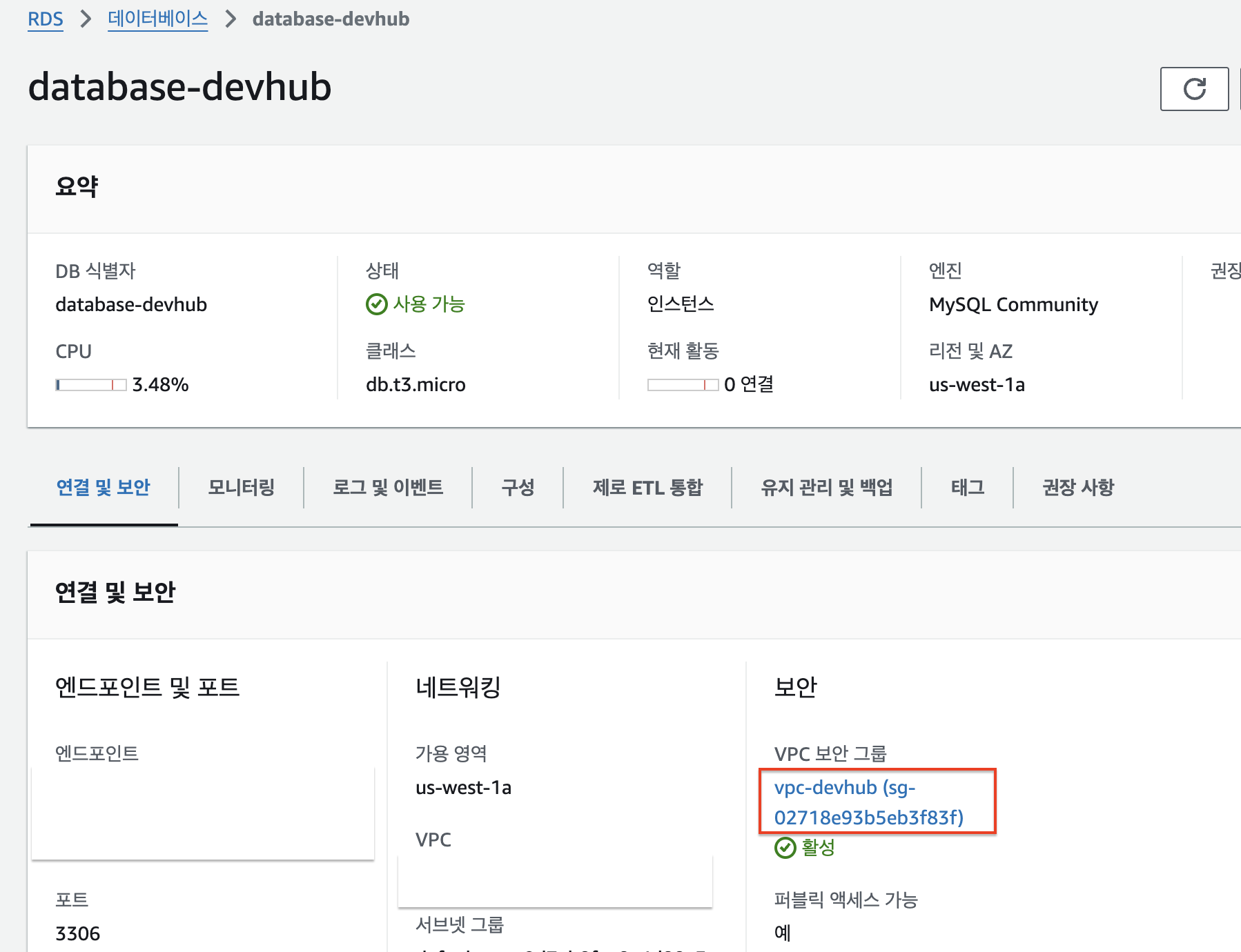Select the 연결 및 보안 tab

(104, 488)
